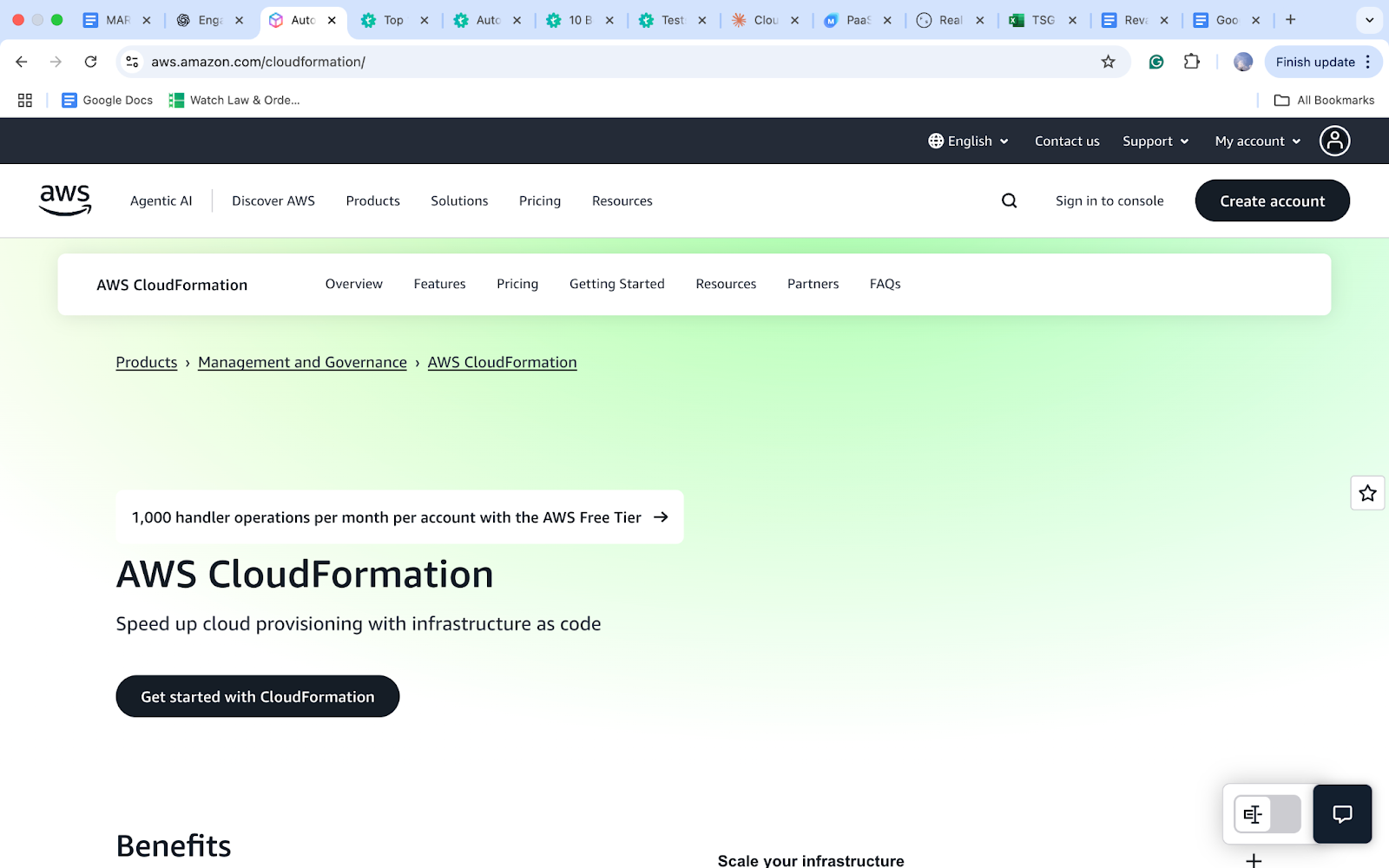Switch to the 10 B browser tab

point(579,20)
